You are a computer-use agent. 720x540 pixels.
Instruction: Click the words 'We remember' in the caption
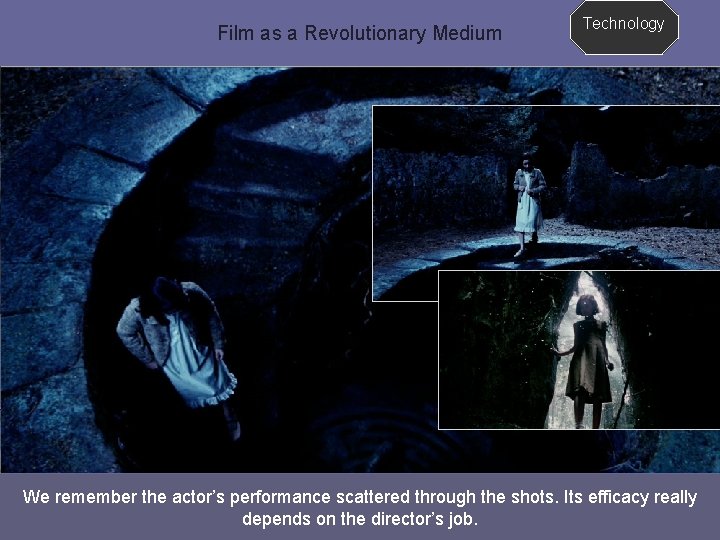coord(79,497)
